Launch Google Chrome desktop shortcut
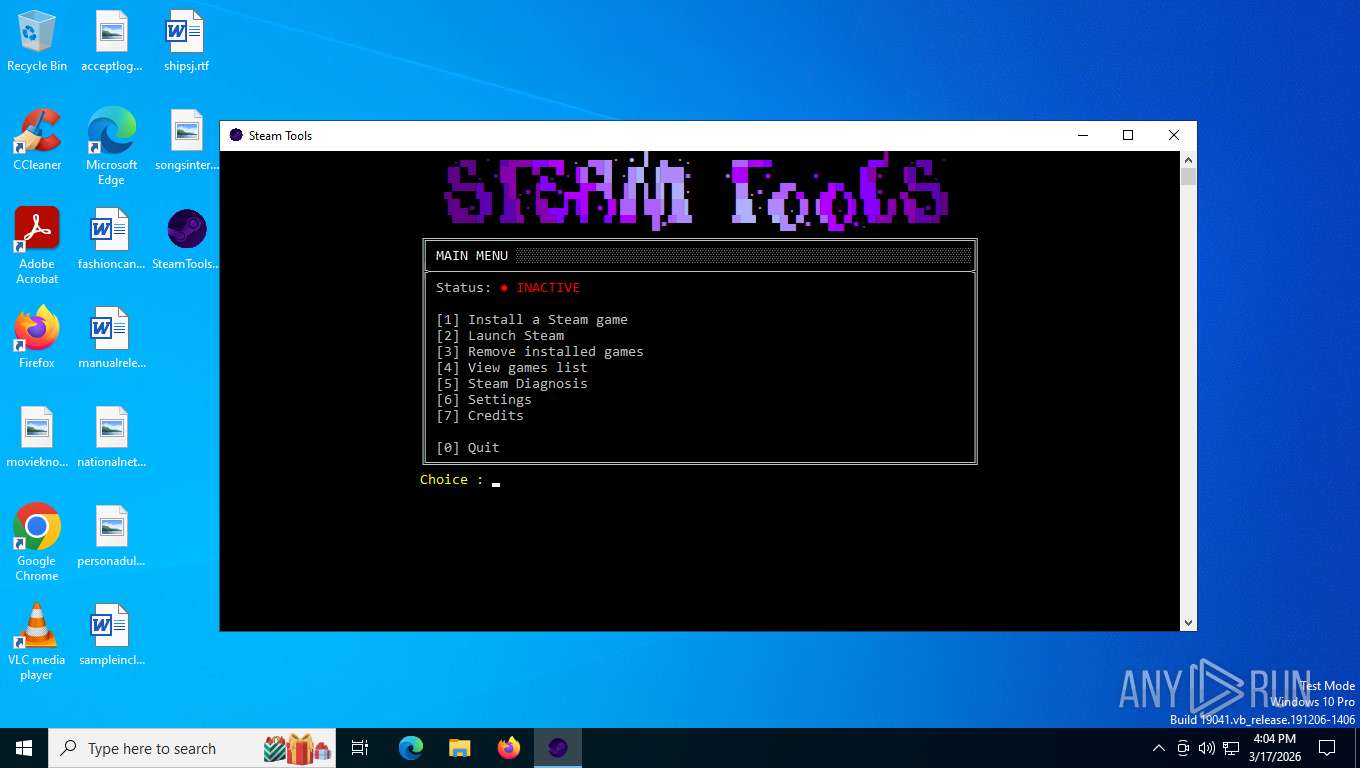This screenshot has width=1360, height=768. pos(37,543)
